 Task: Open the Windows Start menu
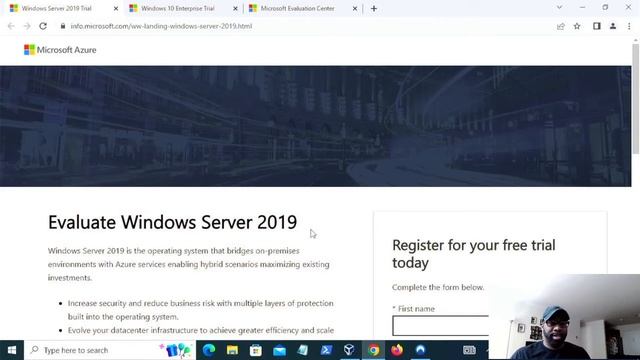pyautogui.click(x=12, y=350)
